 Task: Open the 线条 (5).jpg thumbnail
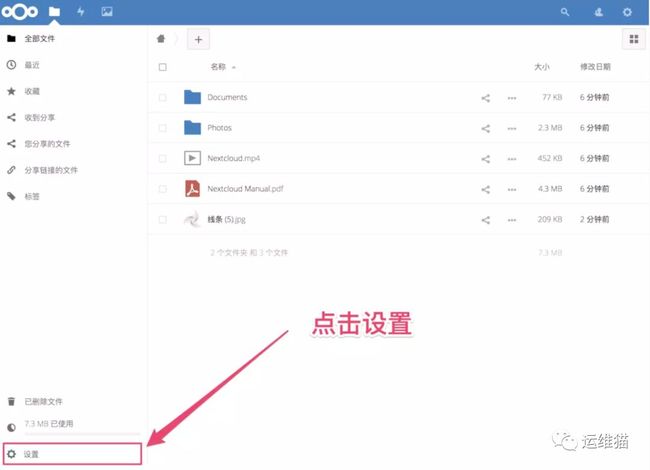[x=192, y=219]
